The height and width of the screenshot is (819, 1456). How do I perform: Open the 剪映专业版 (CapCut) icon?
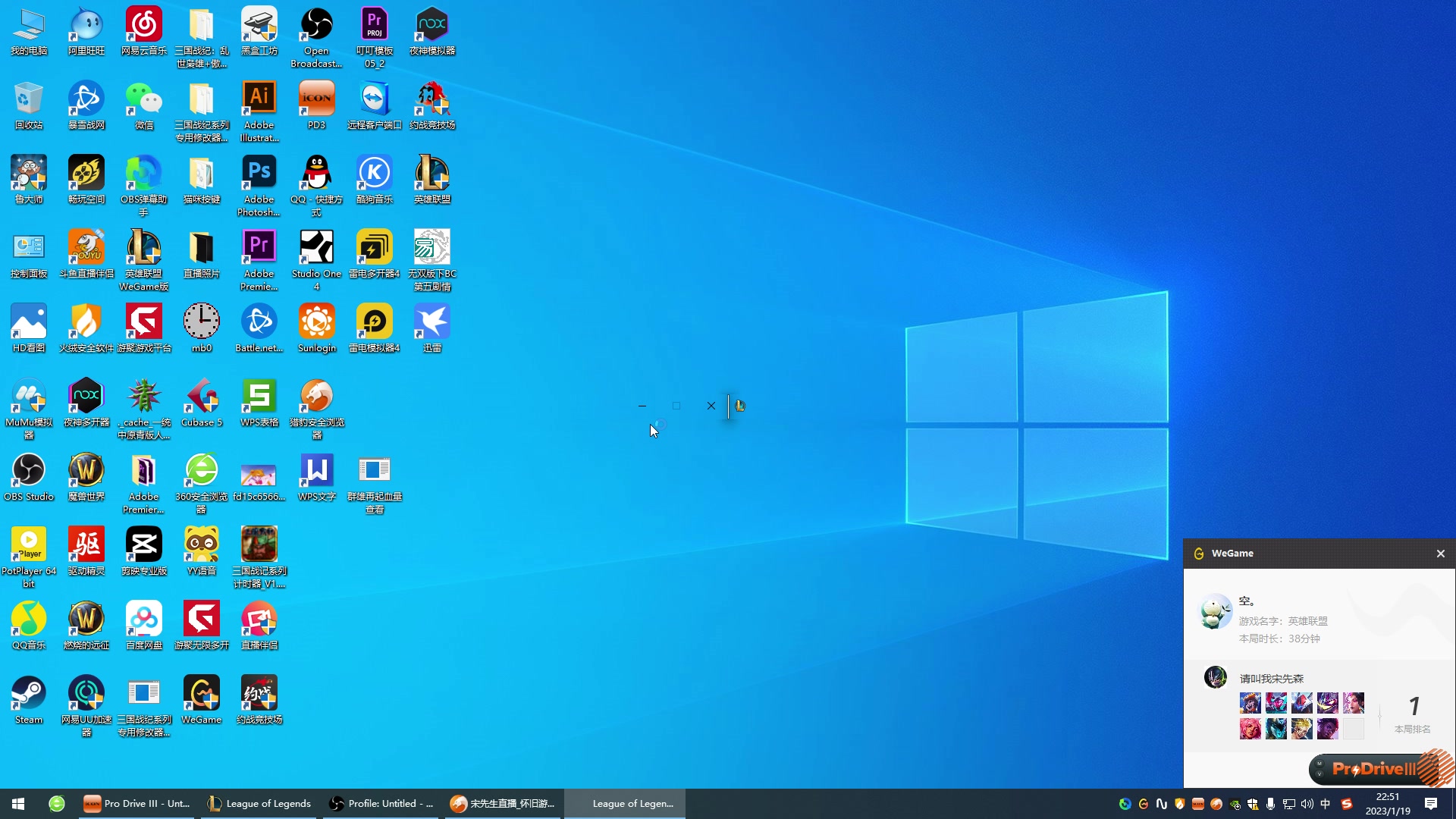143,544
